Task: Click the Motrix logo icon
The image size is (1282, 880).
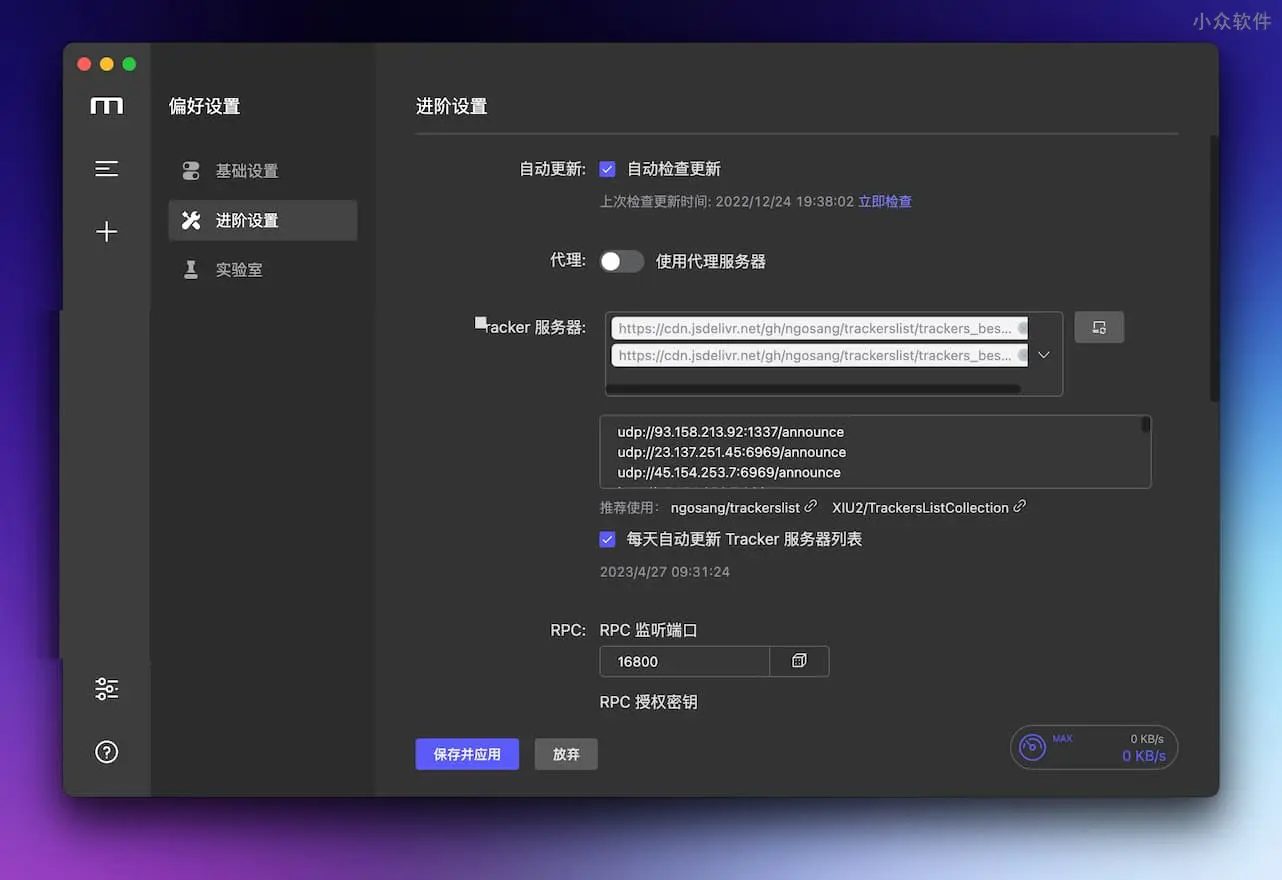Action: click(x=106, y=105)
